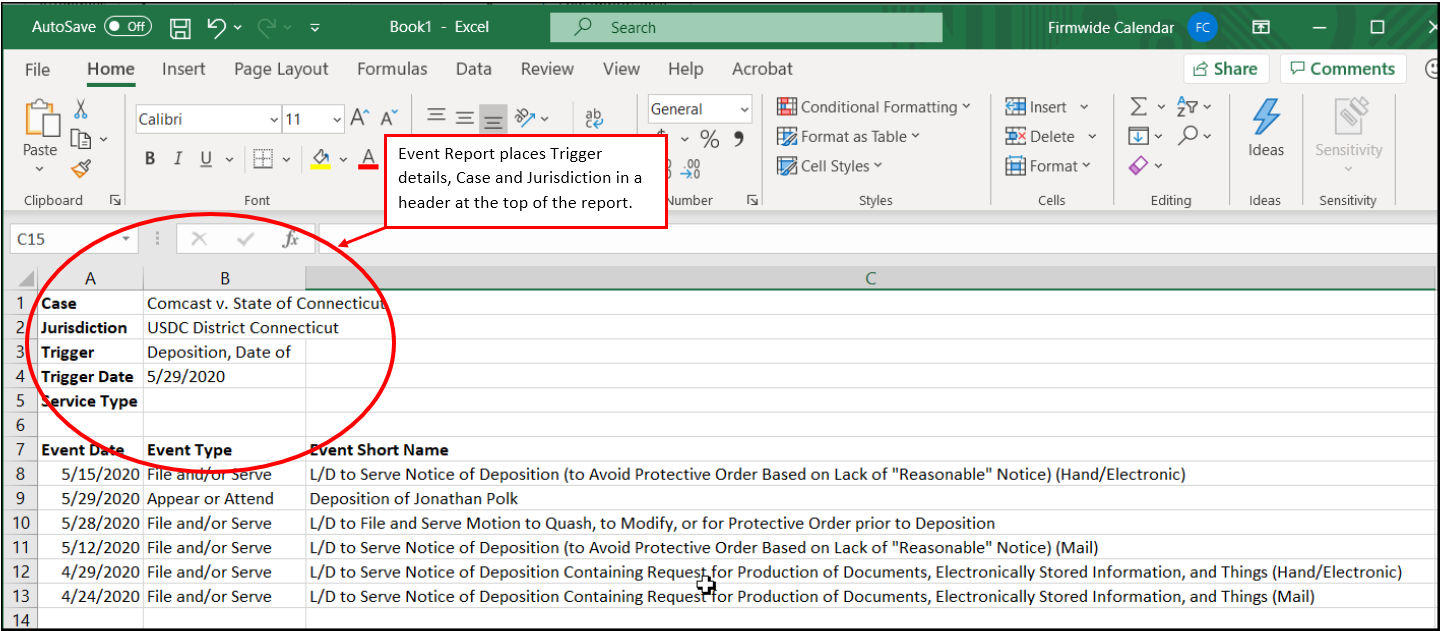
Task: Open the Conditional Formatting dropdown
Action: [874, 107]
